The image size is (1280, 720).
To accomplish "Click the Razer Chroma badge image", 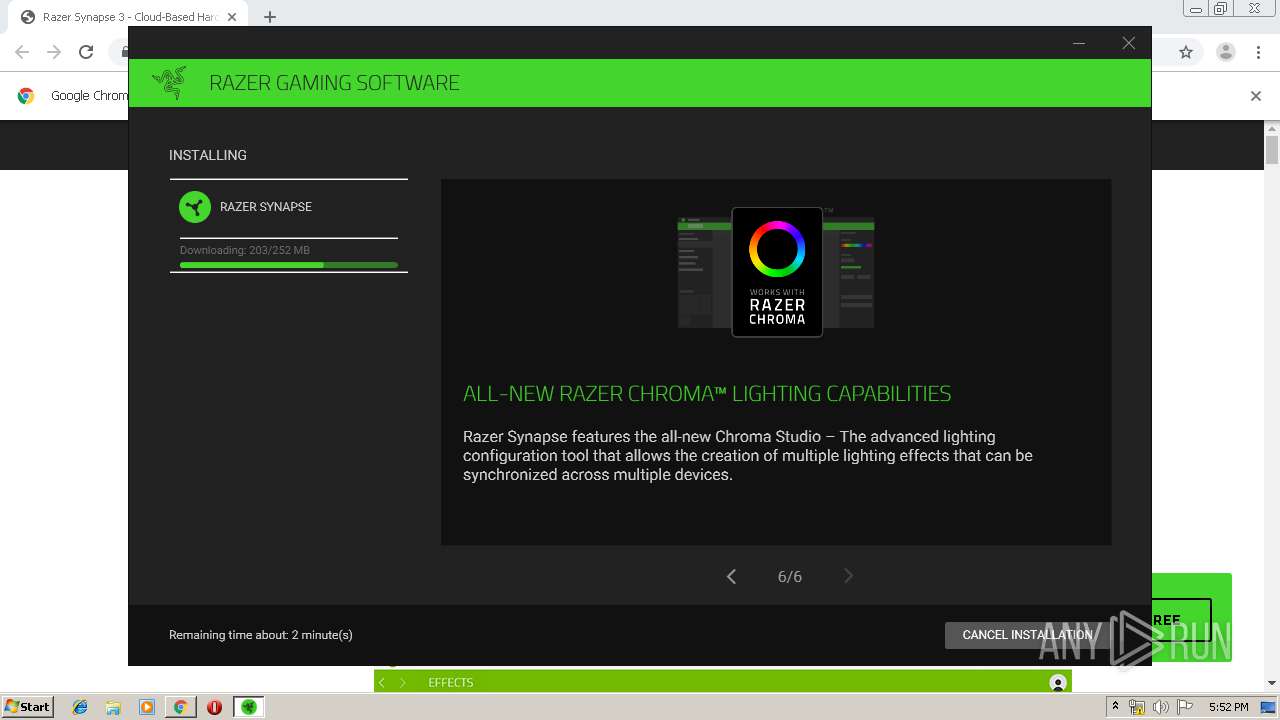I will (777, 272).
